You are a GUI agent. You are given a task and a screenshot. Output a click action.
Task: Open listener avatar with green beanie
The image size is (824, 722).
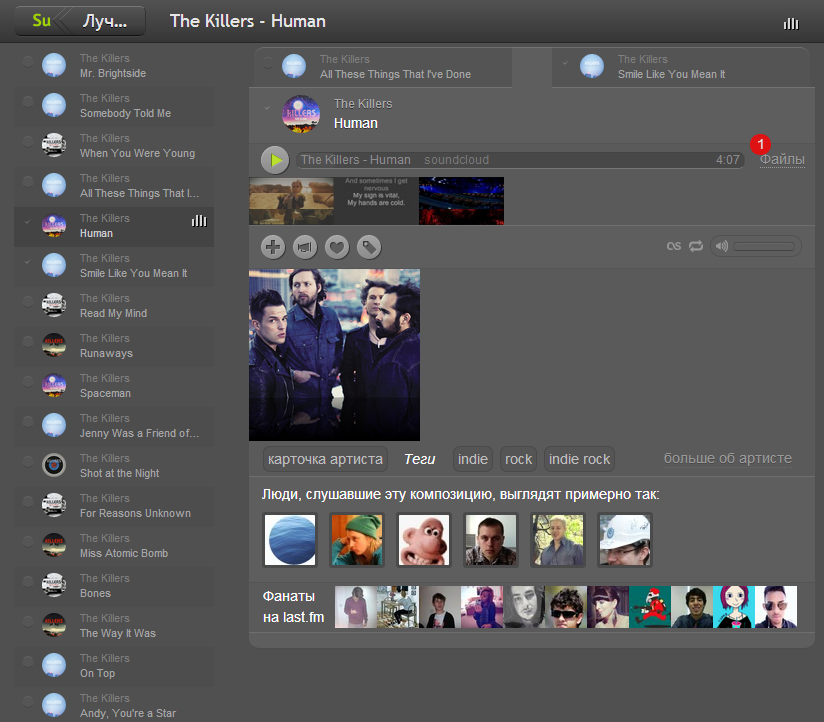coord(357,540)
